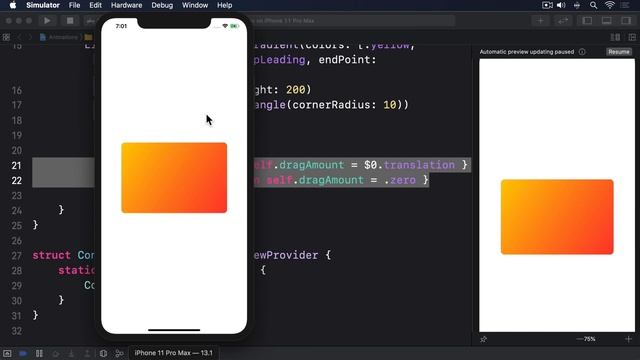The image size is (640, 360).
Task: Click the 7:01 time in simulator status bar
Action: pyautogui.click(x=121, y=26)
